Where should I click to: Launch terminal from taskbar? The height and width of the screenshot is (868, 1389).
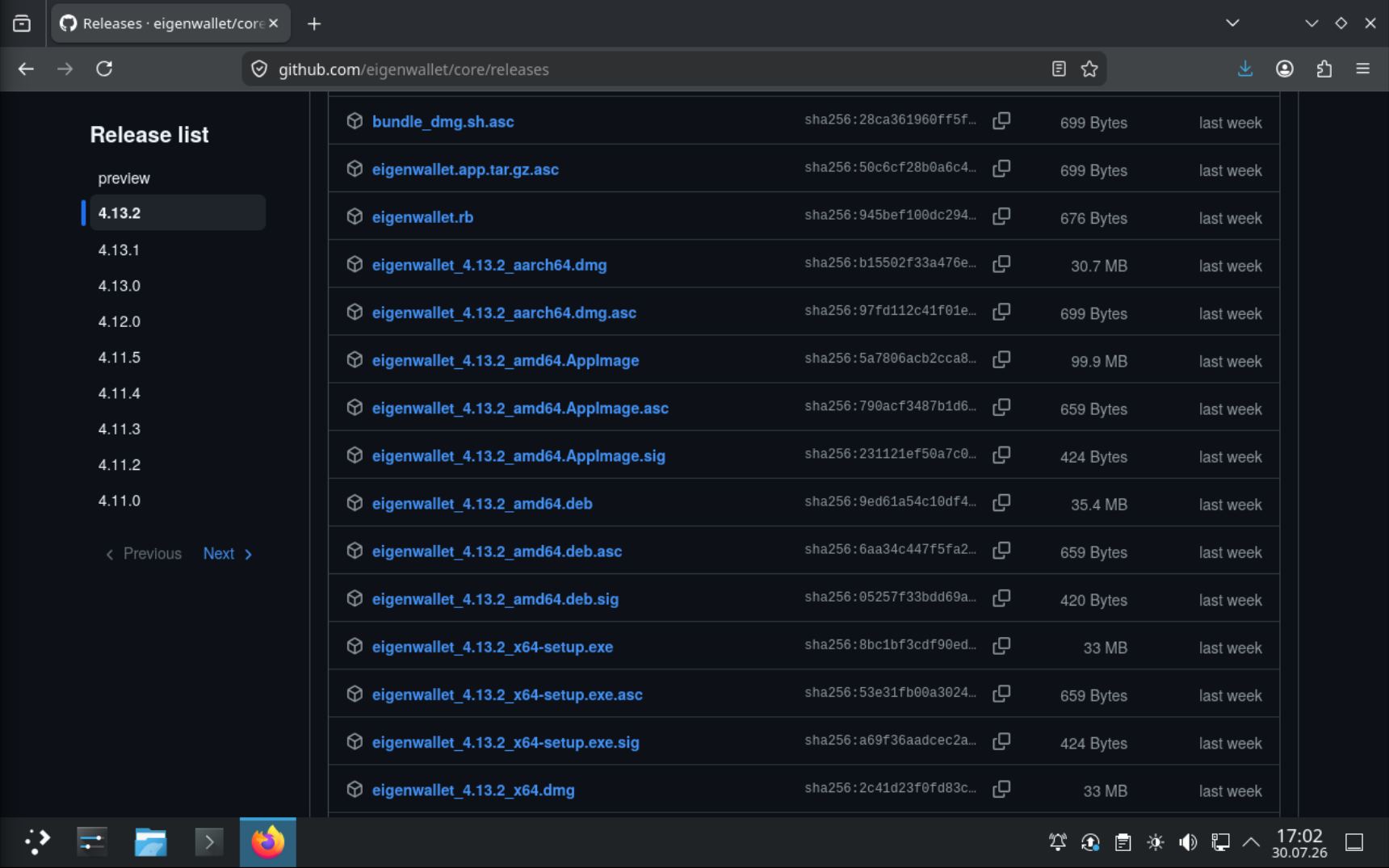coord(209,842)
